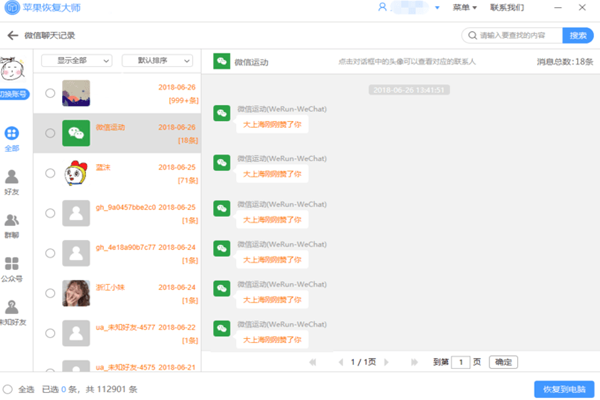
Task: Click 微信运动 avatar in first chat message
Action: [221, 114]
